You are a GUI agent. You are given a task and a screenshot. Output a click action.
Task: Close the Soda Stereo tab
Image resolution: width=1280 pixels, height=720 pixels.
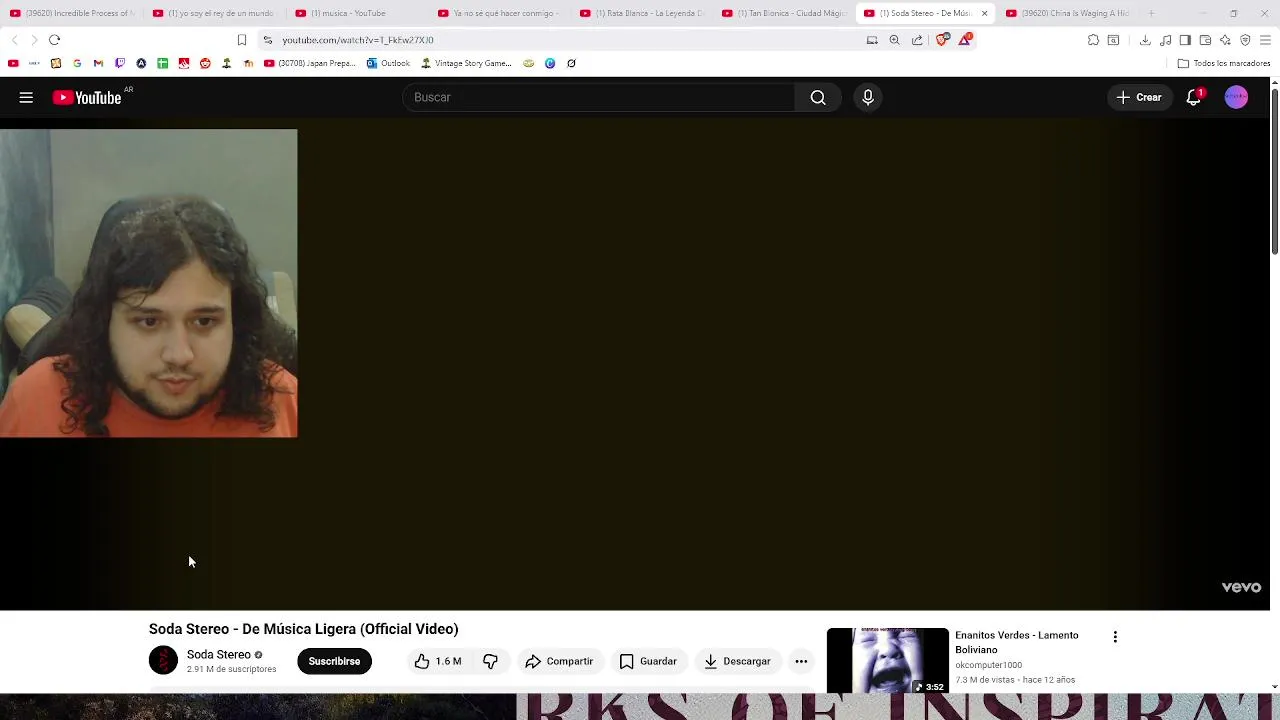pyautogui.click(x=984, y=13)
